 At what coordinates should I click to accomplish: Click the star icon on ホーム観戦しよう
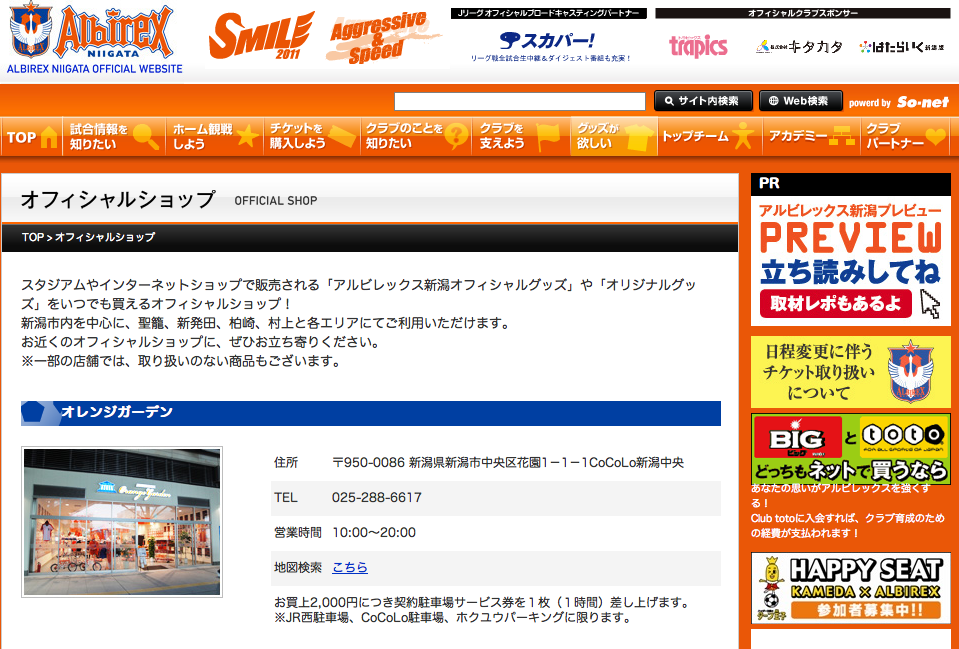(247, 136)
